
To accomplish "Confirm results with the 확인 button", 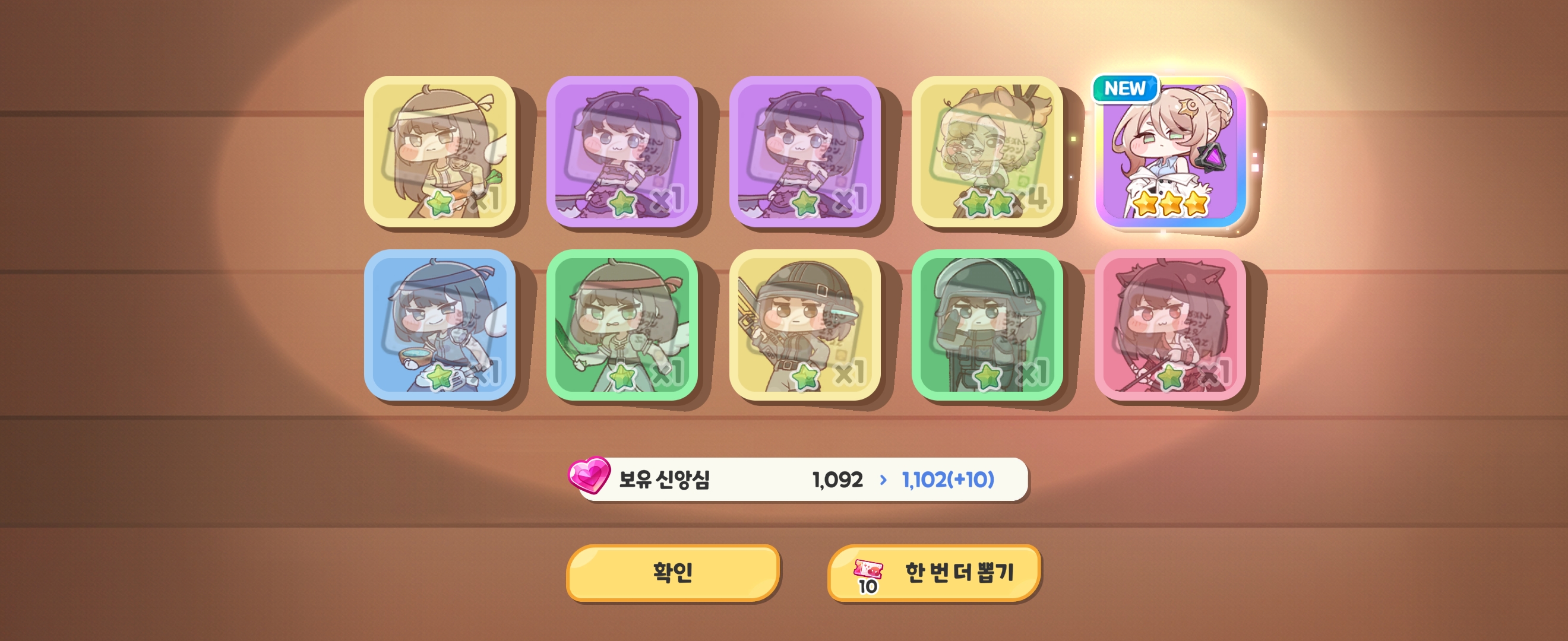I will coord(672,572).
